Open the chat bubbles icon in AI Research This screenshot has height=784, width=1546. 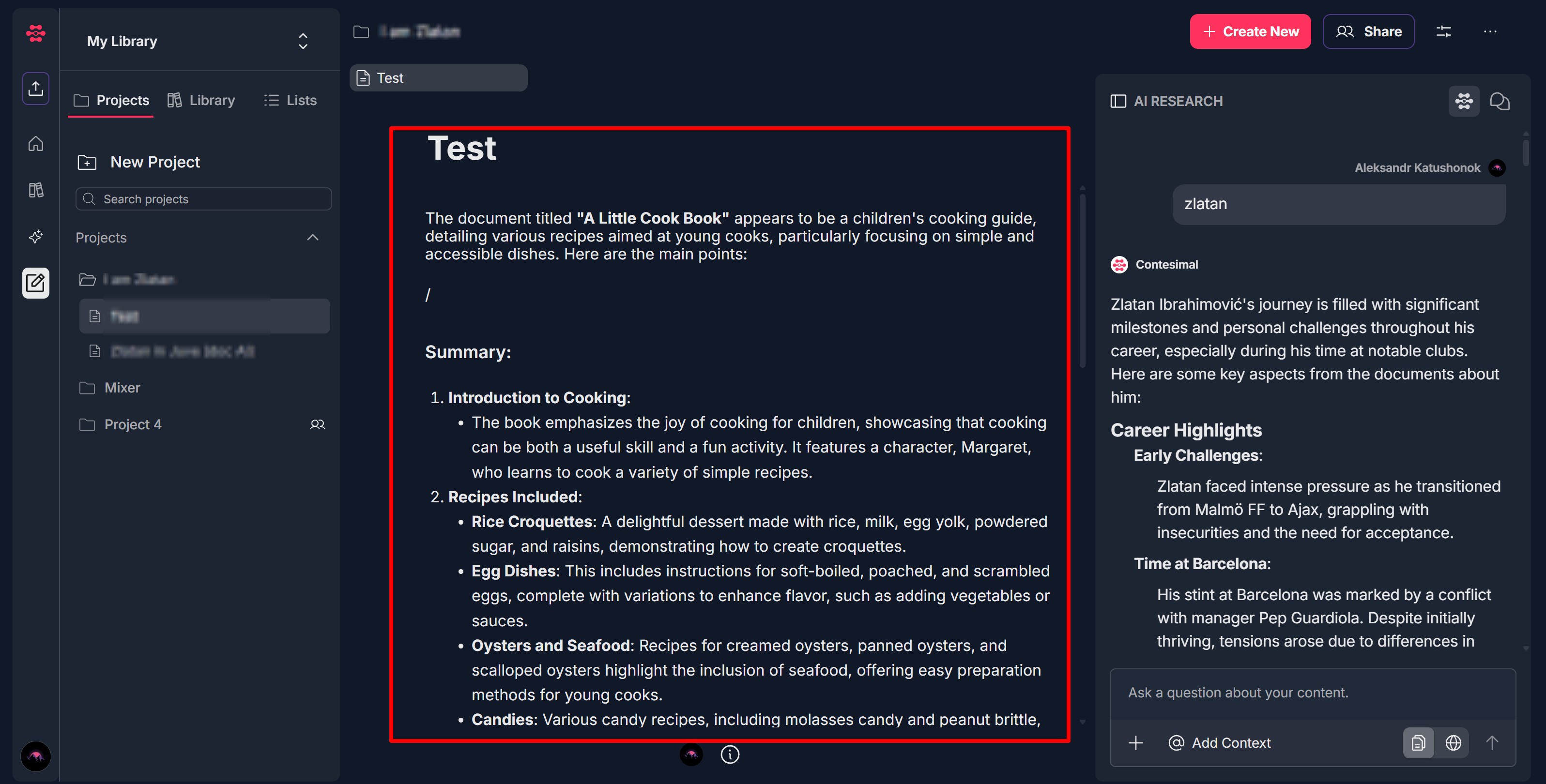(x=1499, y=101)
